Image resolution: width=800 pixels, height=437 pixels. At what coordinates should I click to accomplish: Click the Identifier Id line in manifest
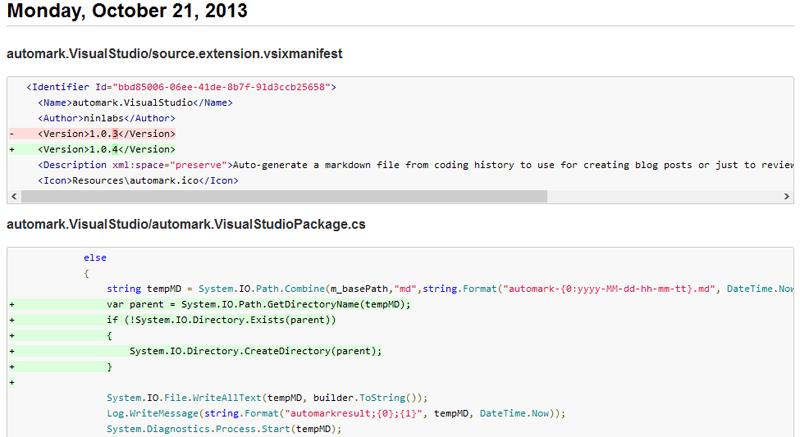coord(181,87)
